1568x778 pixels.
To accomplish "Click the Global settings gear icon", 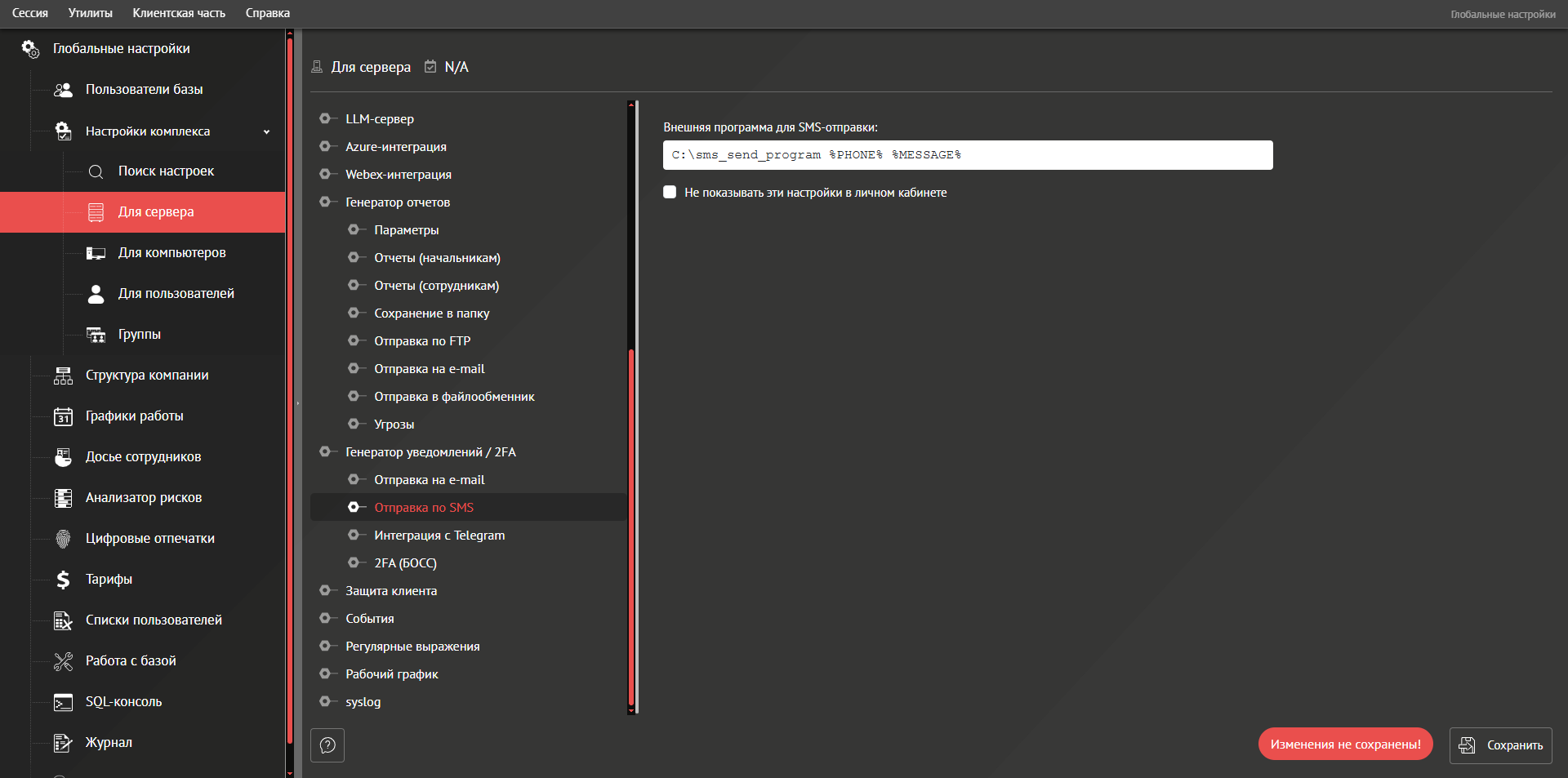I will [30, 49].
